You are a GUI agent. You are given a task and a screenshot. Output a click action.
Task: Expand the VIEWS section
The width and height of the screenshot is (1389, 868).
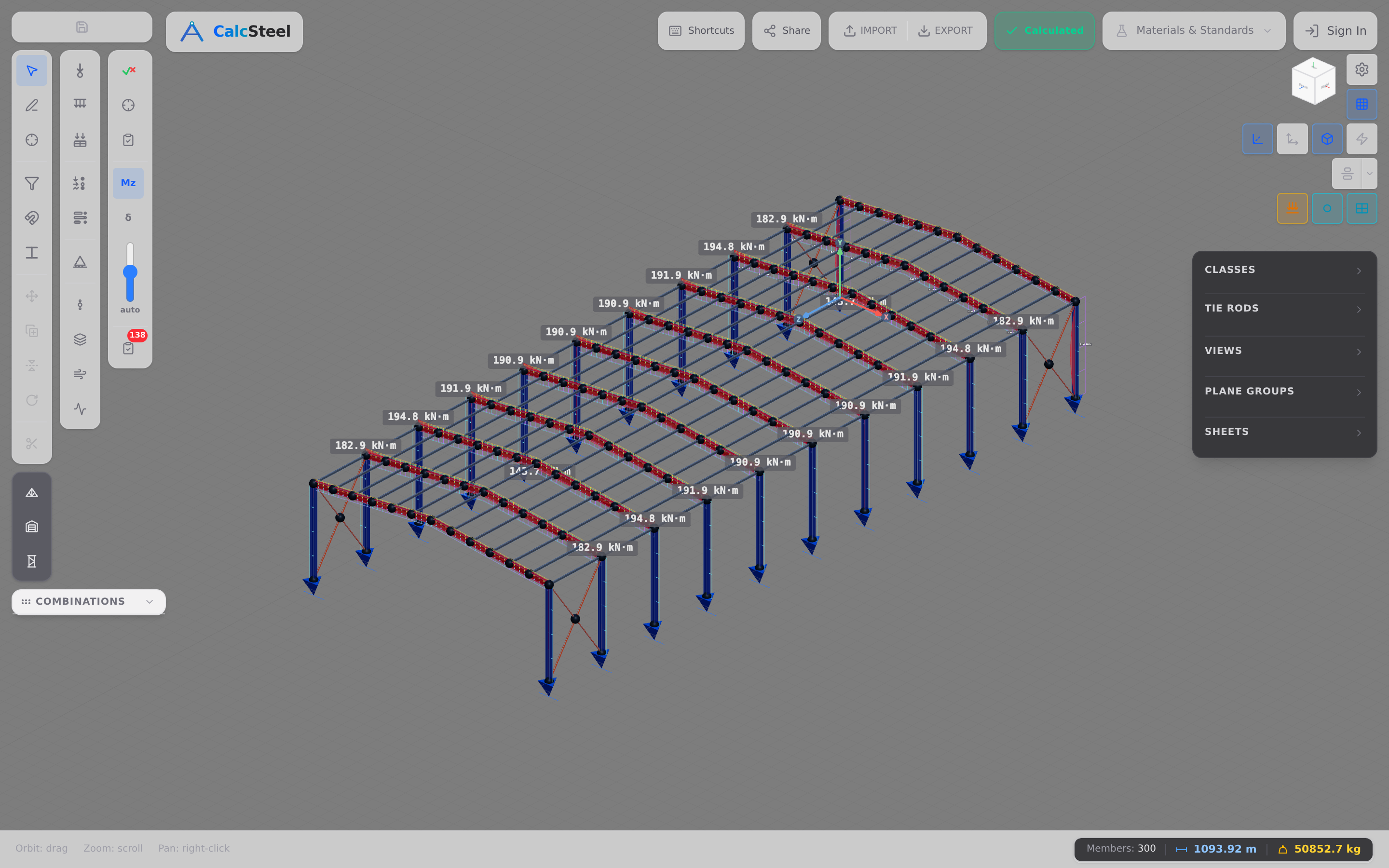(x=1284, y=351)
